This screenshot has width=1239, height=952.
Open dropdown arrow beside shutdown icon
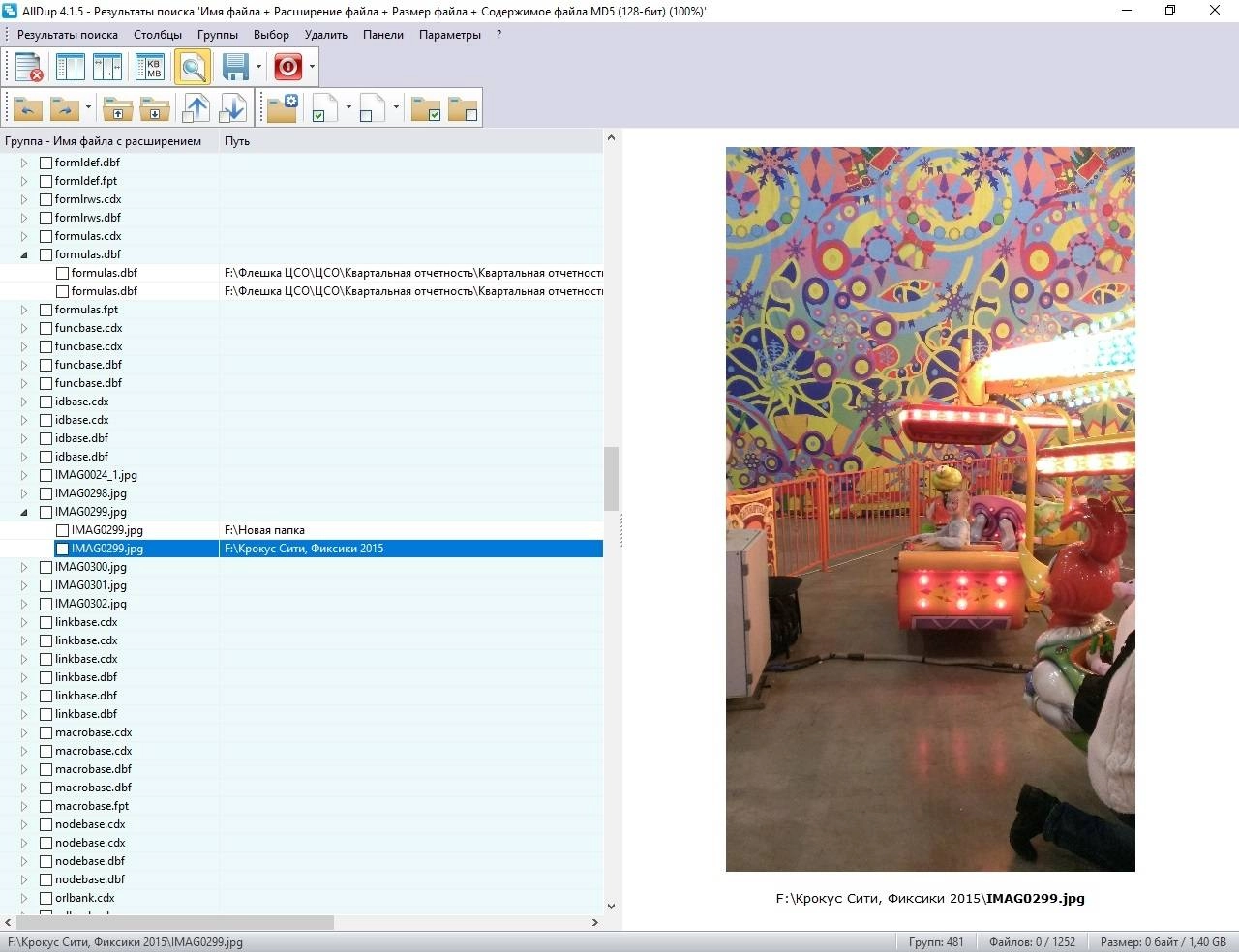click(x=312, y=67)
